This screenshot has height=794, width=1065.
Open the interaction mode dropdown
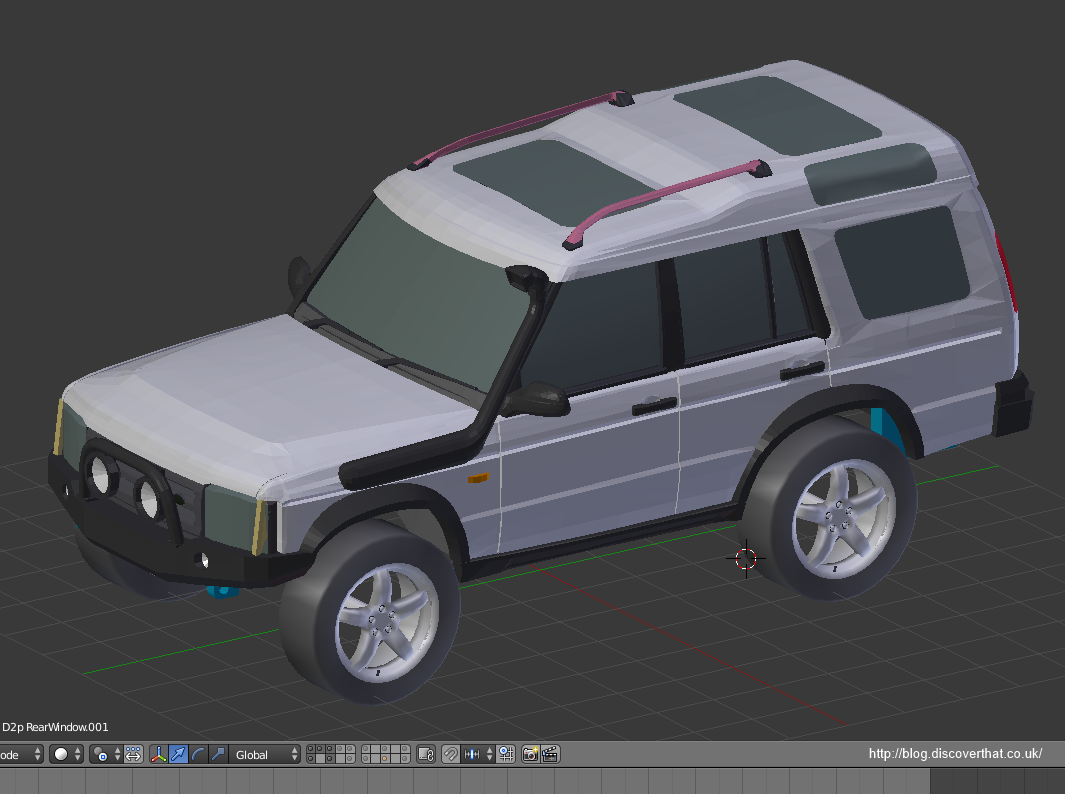click(x=15, y=754)
